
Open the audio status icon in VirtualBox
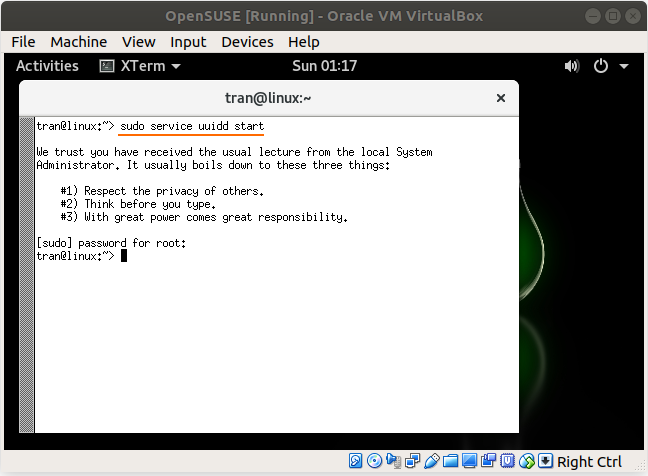click(393, 461)
